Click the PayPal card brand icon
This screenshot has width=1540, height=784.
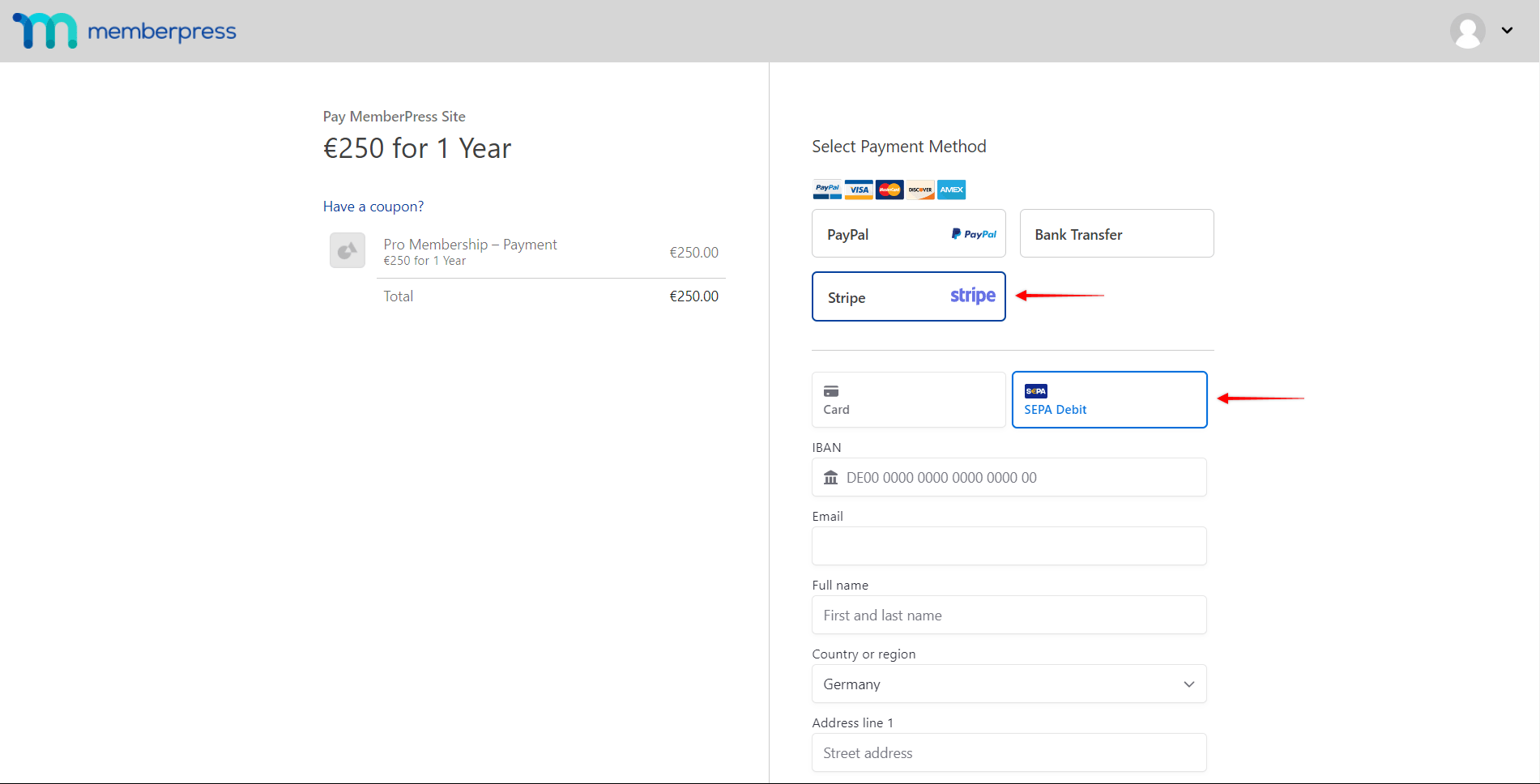pyautogui.click(x=827, y=190)
